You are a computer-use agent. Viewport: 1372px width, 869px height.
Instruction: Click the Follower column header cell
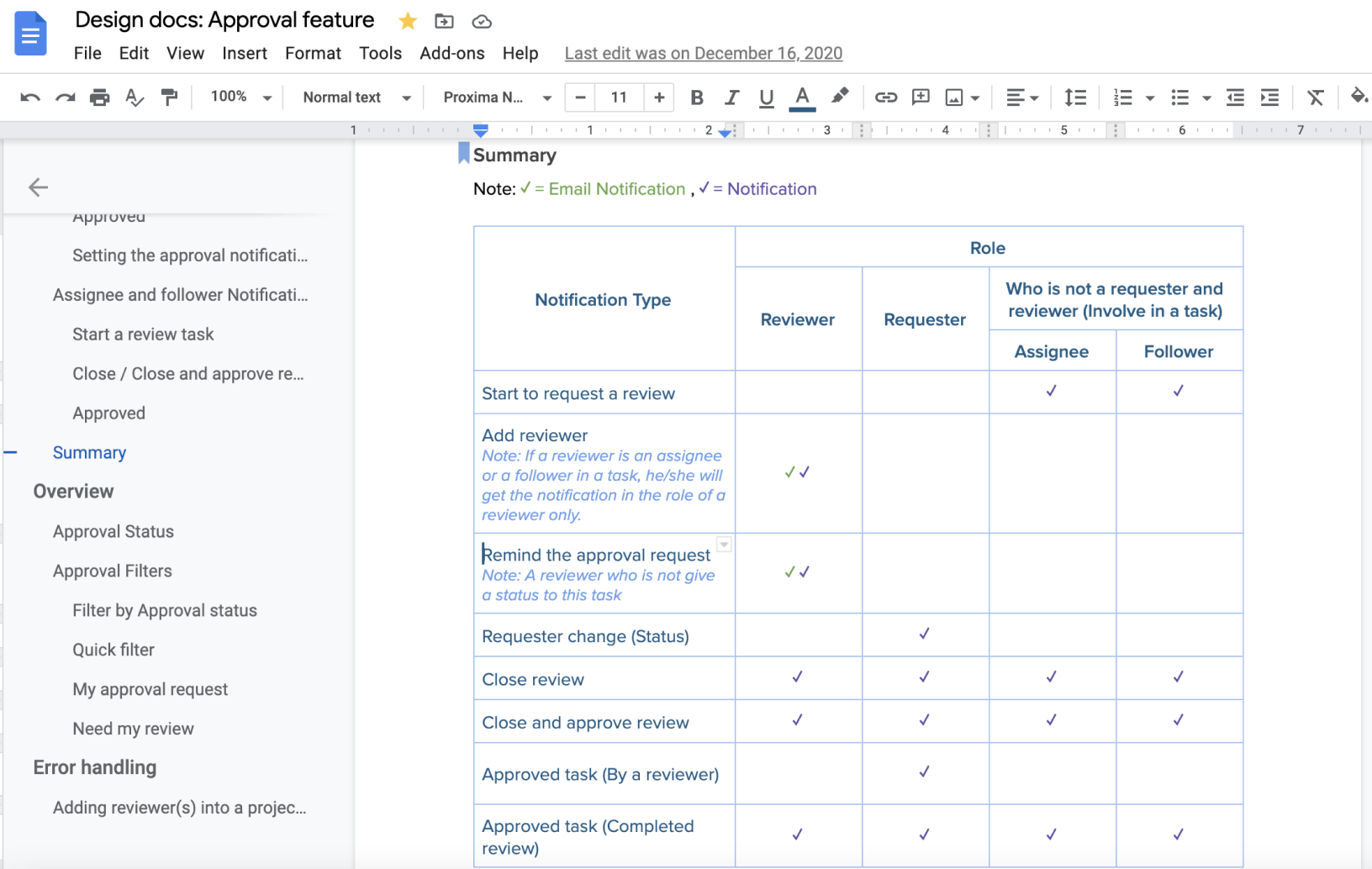pos(1179,351)
